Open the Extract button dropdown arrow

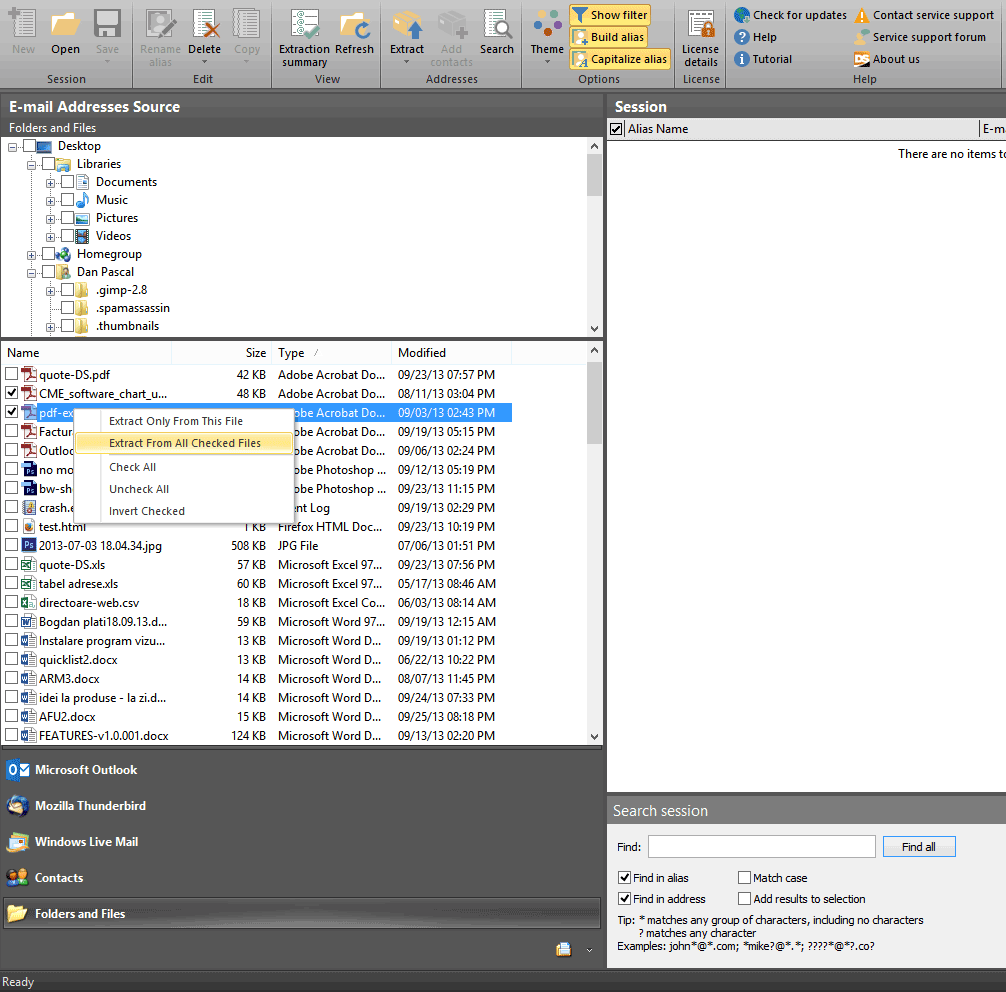pyautogui.click(x=407, y=62)
